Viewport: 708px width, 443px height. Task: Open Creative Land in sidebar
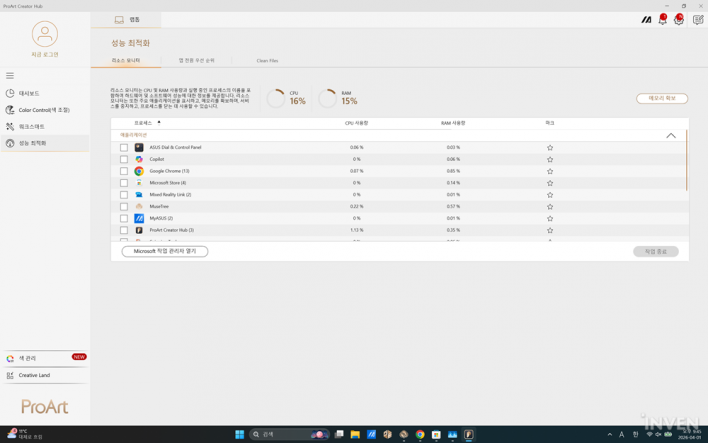pos(34,376)
